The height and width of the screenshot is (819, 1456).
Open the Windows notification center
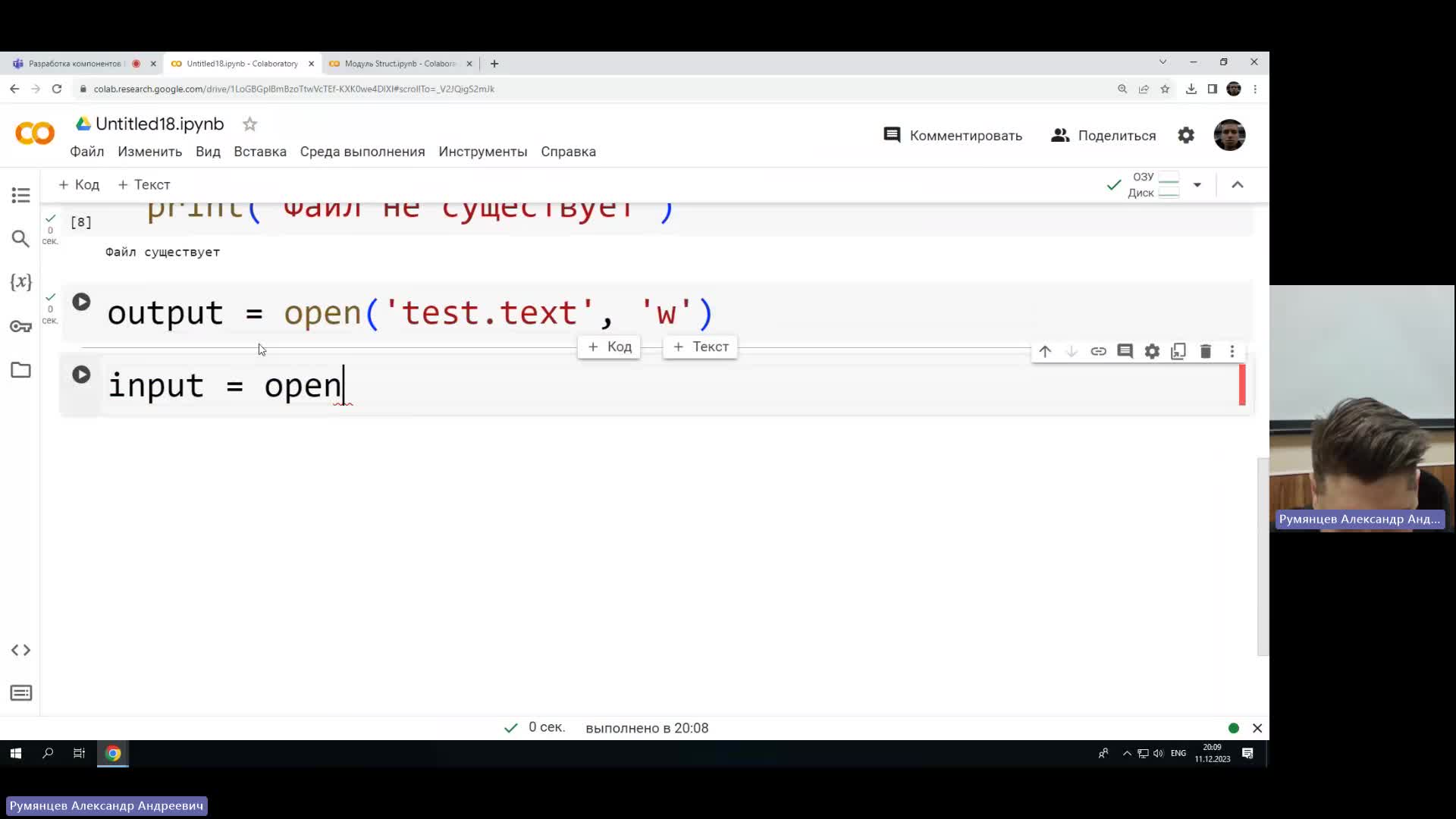pos(1247,753)
